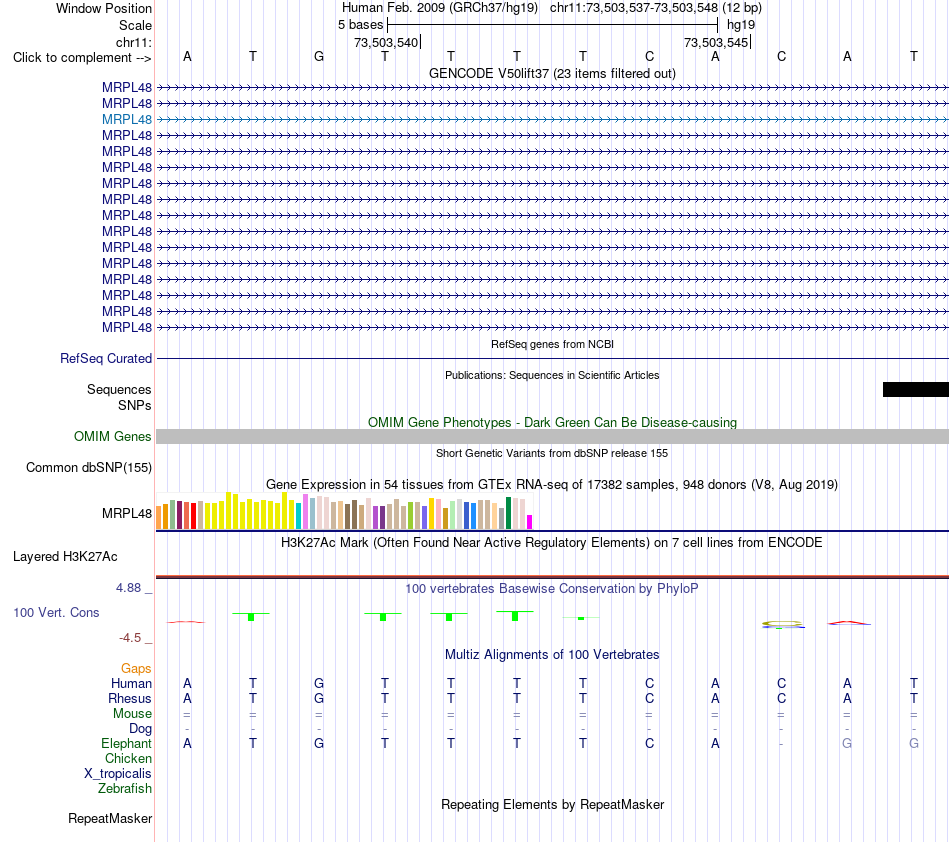Click the 73,503,545 ruler position marker
This screenshot has width=950, height=842.
[x=716, y=42]
